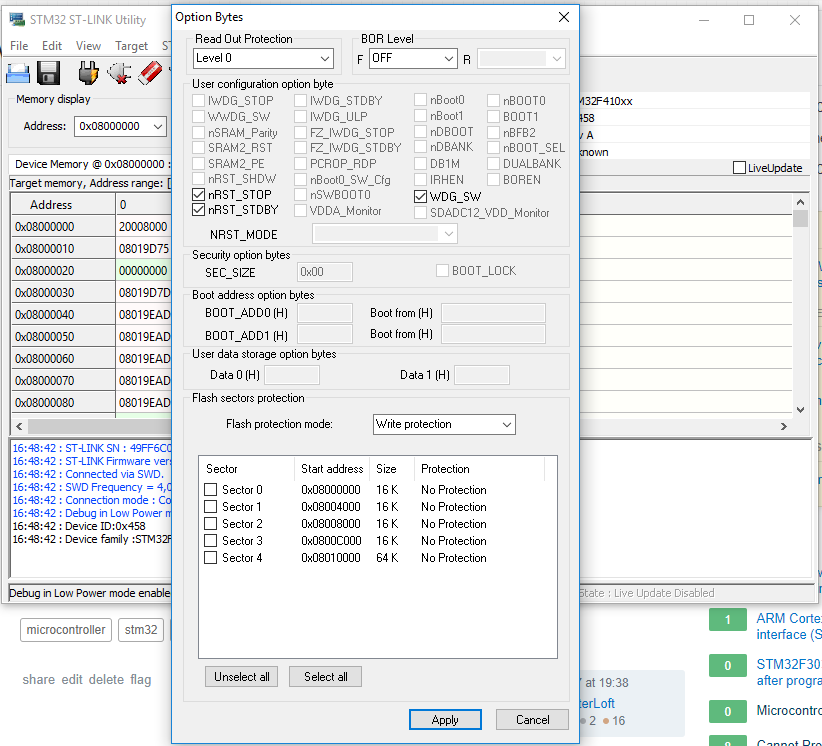Click the Disconnect from target icon
The height and width of the screenshot is (746, 822).
click(119, 73)
